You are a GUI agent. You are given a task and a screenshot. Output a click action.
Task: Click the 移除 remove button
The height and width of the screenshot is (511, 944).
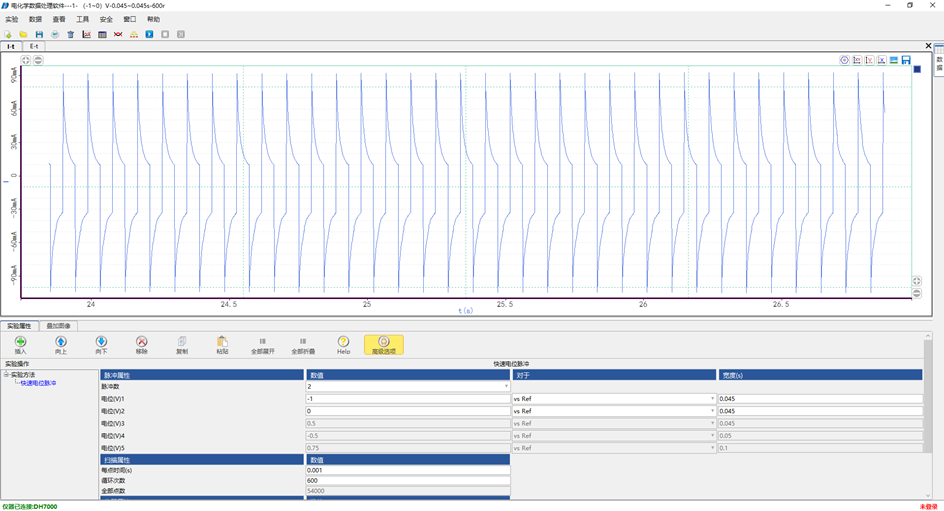click(141, 345)
